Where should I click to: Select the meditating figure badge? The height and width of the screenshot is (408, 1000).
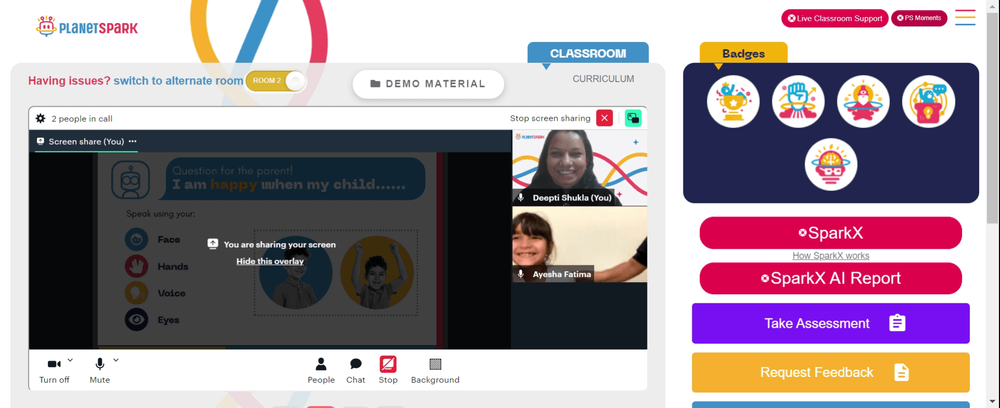coord(863,101)
